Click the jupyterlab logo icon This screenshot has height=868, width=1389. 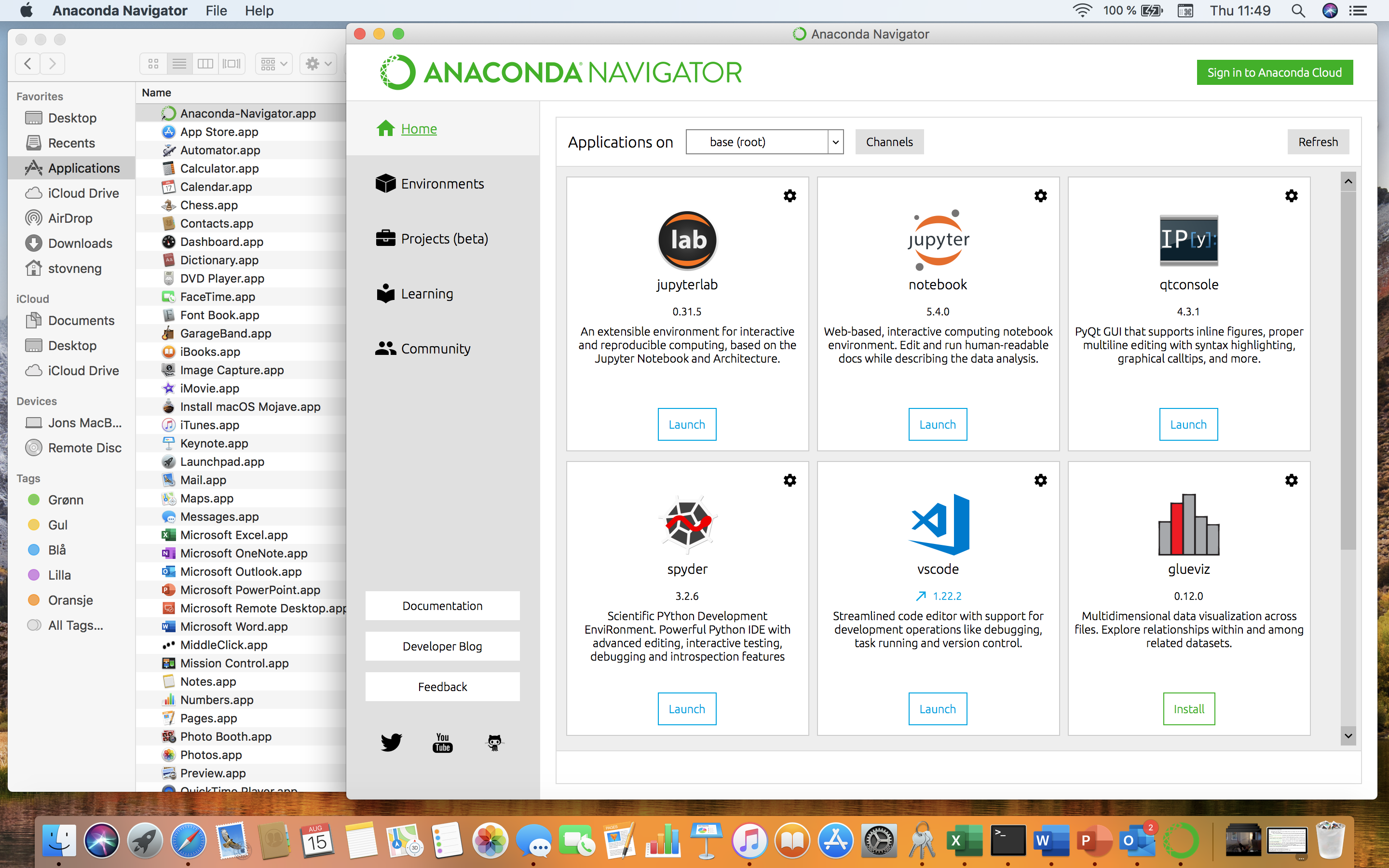coord(687,240)
